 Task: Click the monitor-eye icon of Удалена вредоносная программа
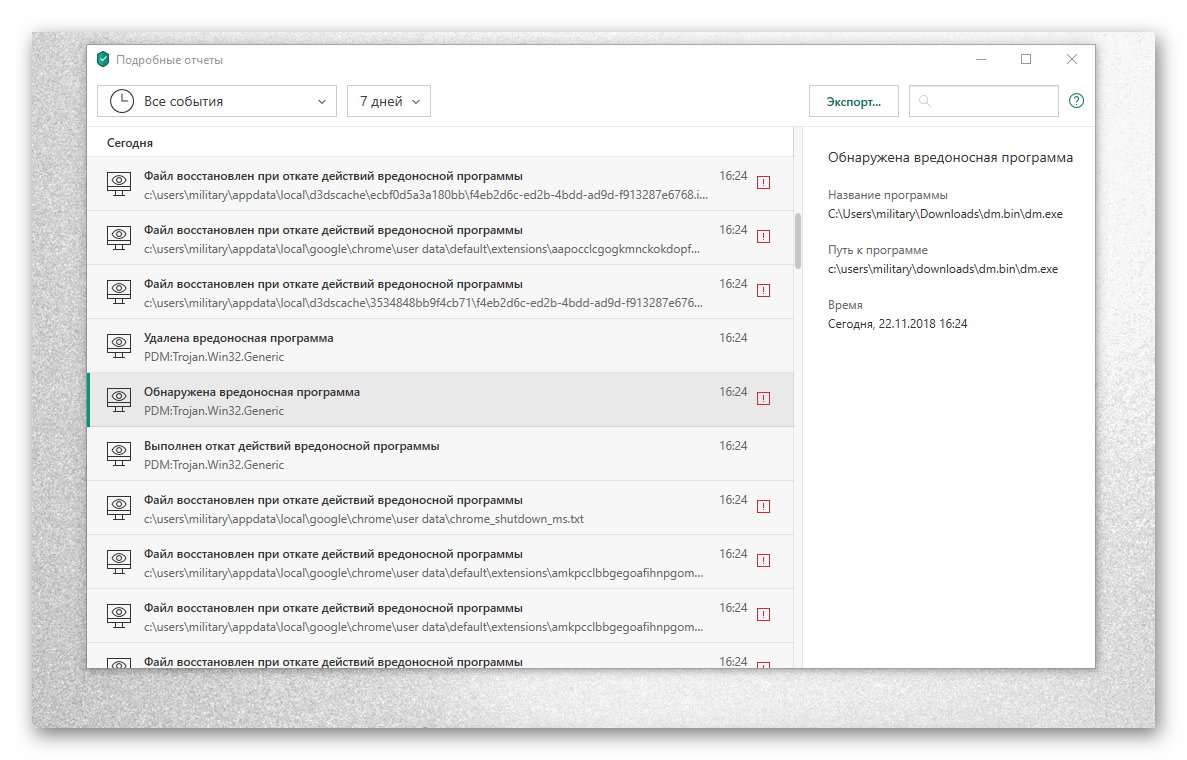pos(119,346)
